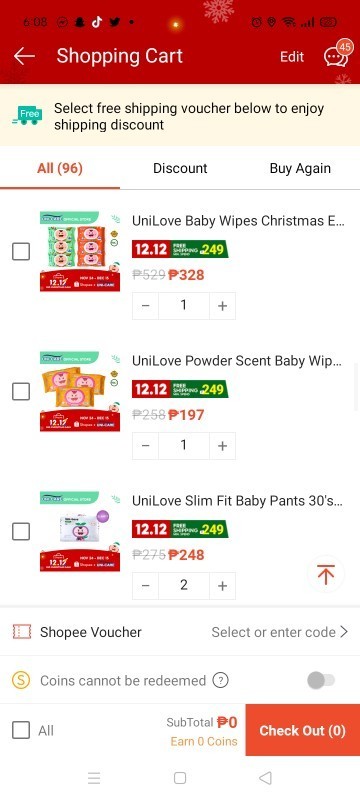Expand Shopee Voucher select or enter code
The height and width of the screenshot is (800, 360).
(279, 632)
